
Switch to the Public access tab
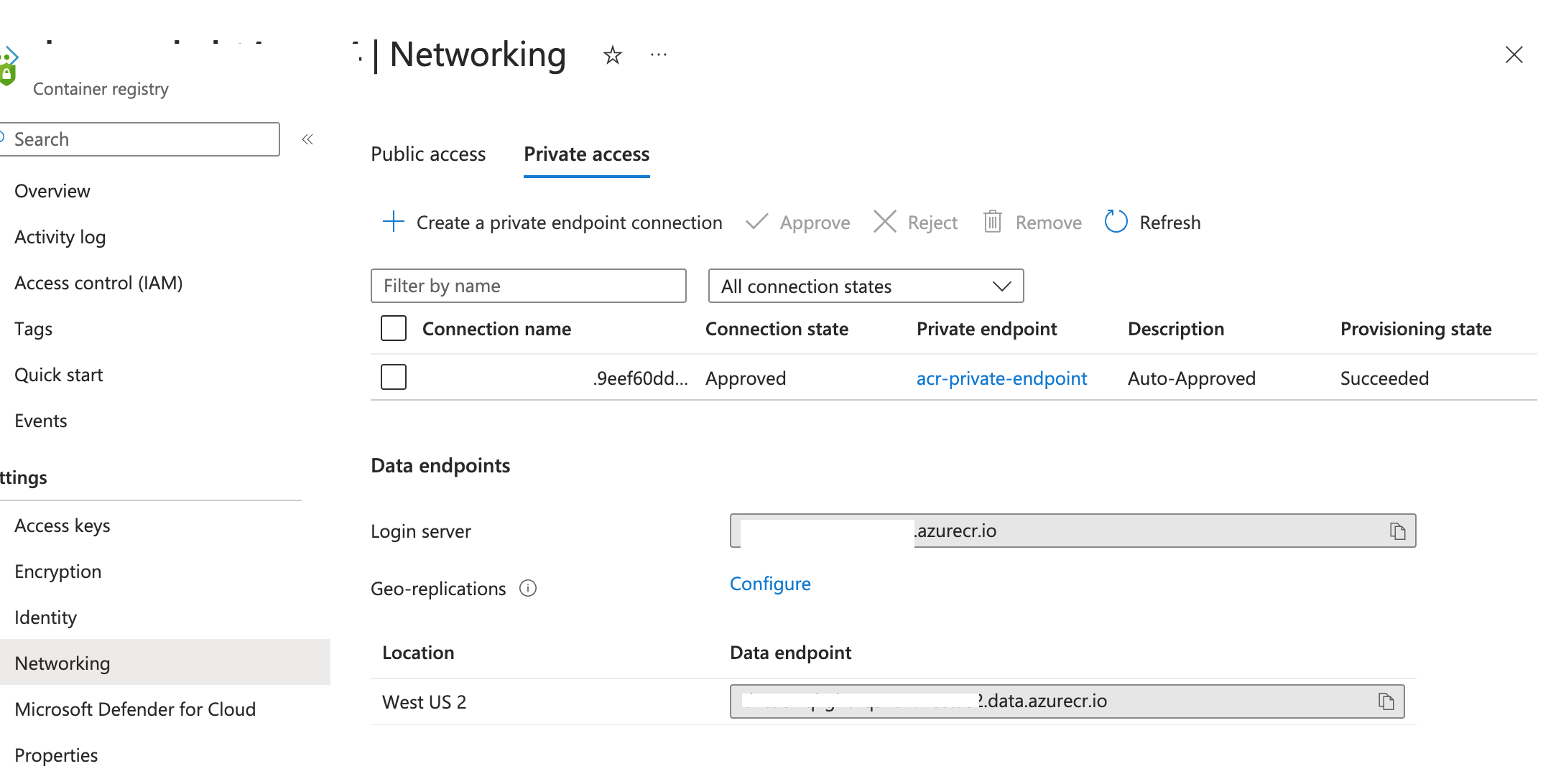pyautogui.click(x=428, y=154)
